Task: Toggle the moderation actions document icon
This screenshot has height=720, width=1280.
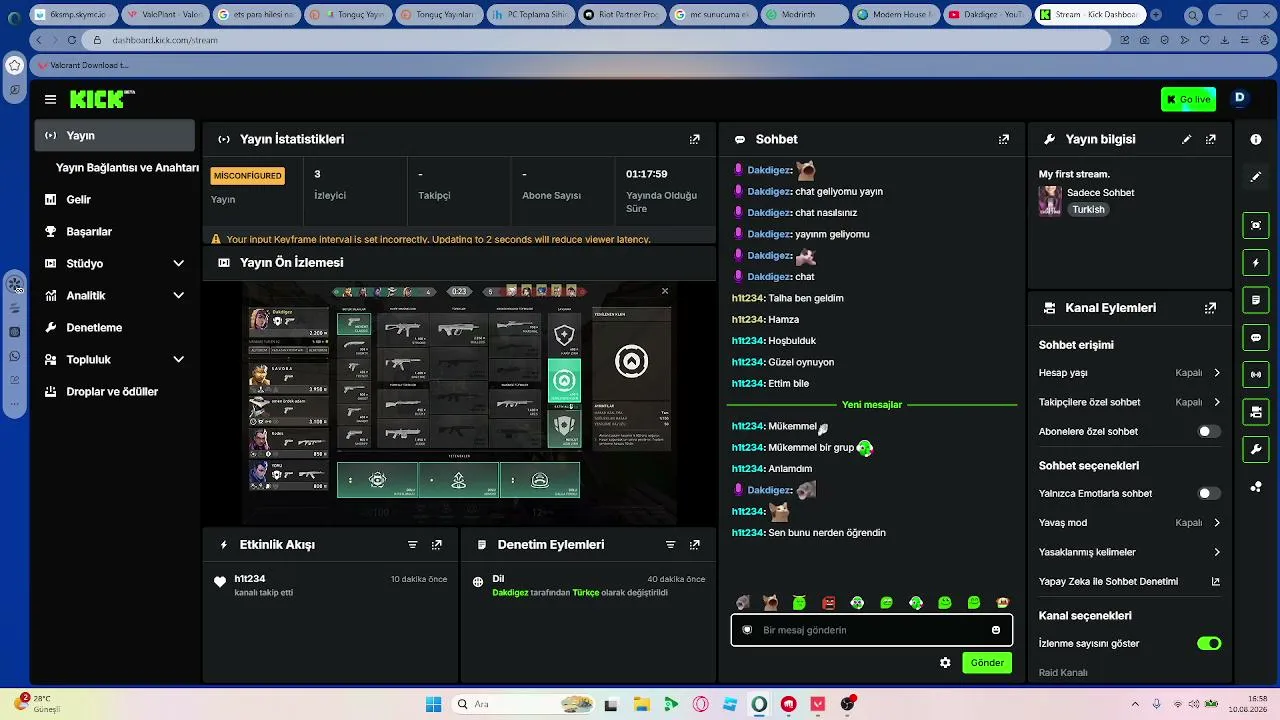Action: click(1256, 300)
